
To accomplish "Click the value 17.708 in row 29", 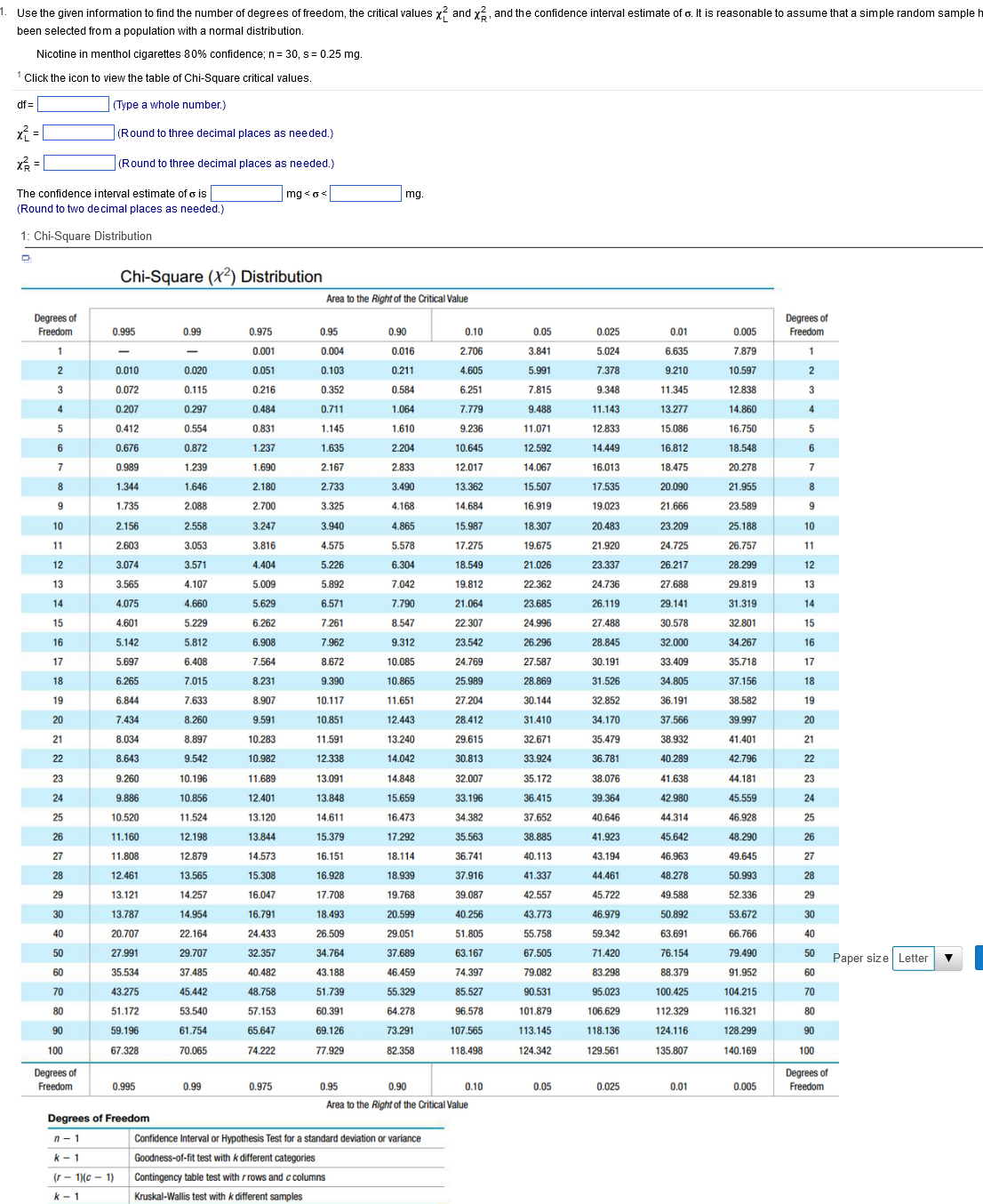I will (331, 895).
